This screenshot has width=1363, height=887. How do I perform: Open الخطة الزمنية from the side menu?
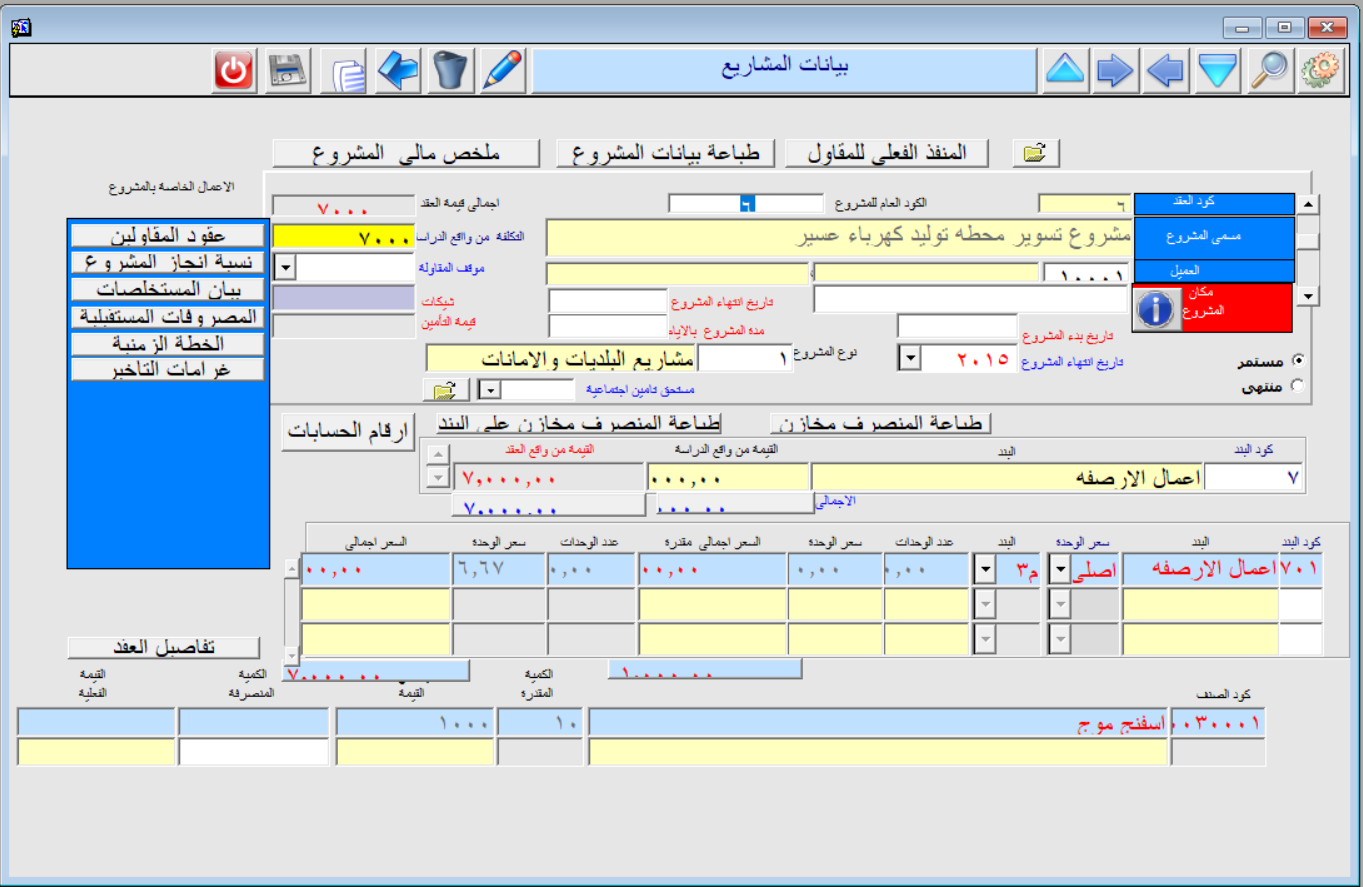(167, 343)
